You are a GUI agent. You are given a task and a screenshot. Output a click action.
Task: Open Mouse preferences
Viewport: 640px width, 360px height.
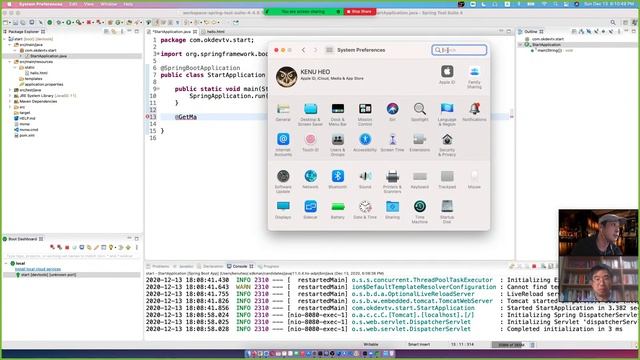tap(474, 179)
